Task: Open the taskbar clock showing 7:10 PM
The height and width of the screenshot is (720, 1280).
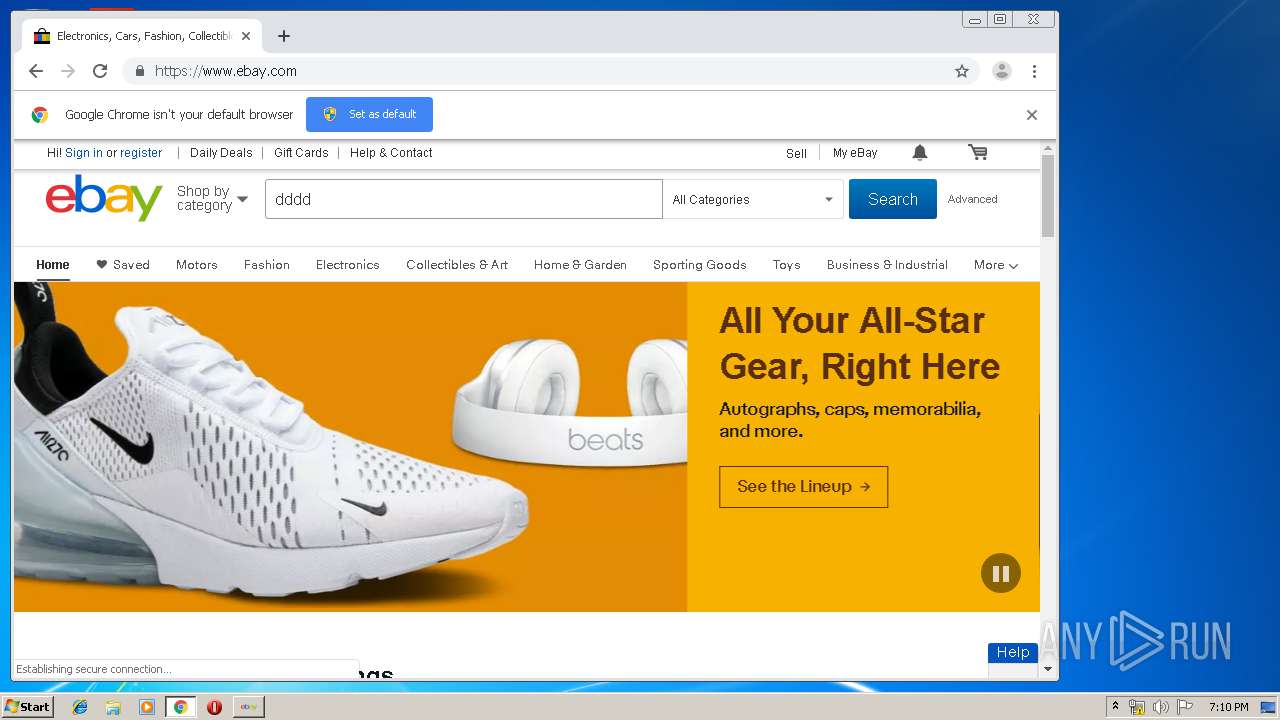Action: 1228,707
